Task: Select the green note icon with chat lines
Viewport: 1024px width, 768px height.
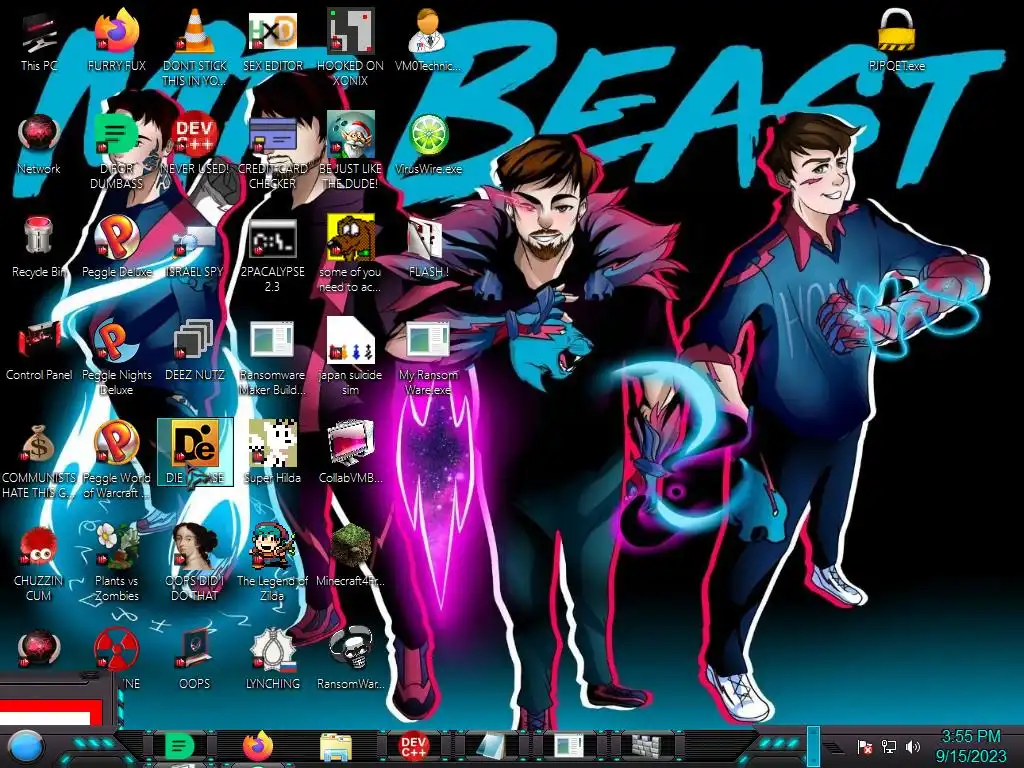Action: (x=116, y=152)
